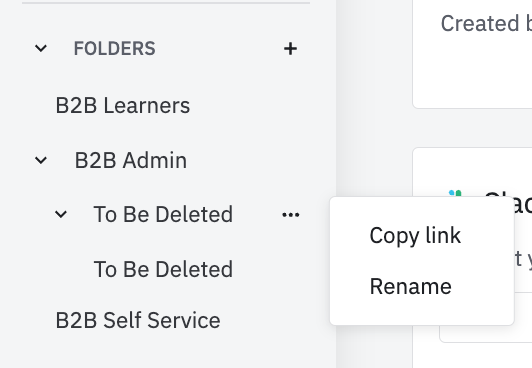Viewport: 532px width, 368px height.
Task: Collapse the parent To Be Deleted chevron
Action: [61, 214]
